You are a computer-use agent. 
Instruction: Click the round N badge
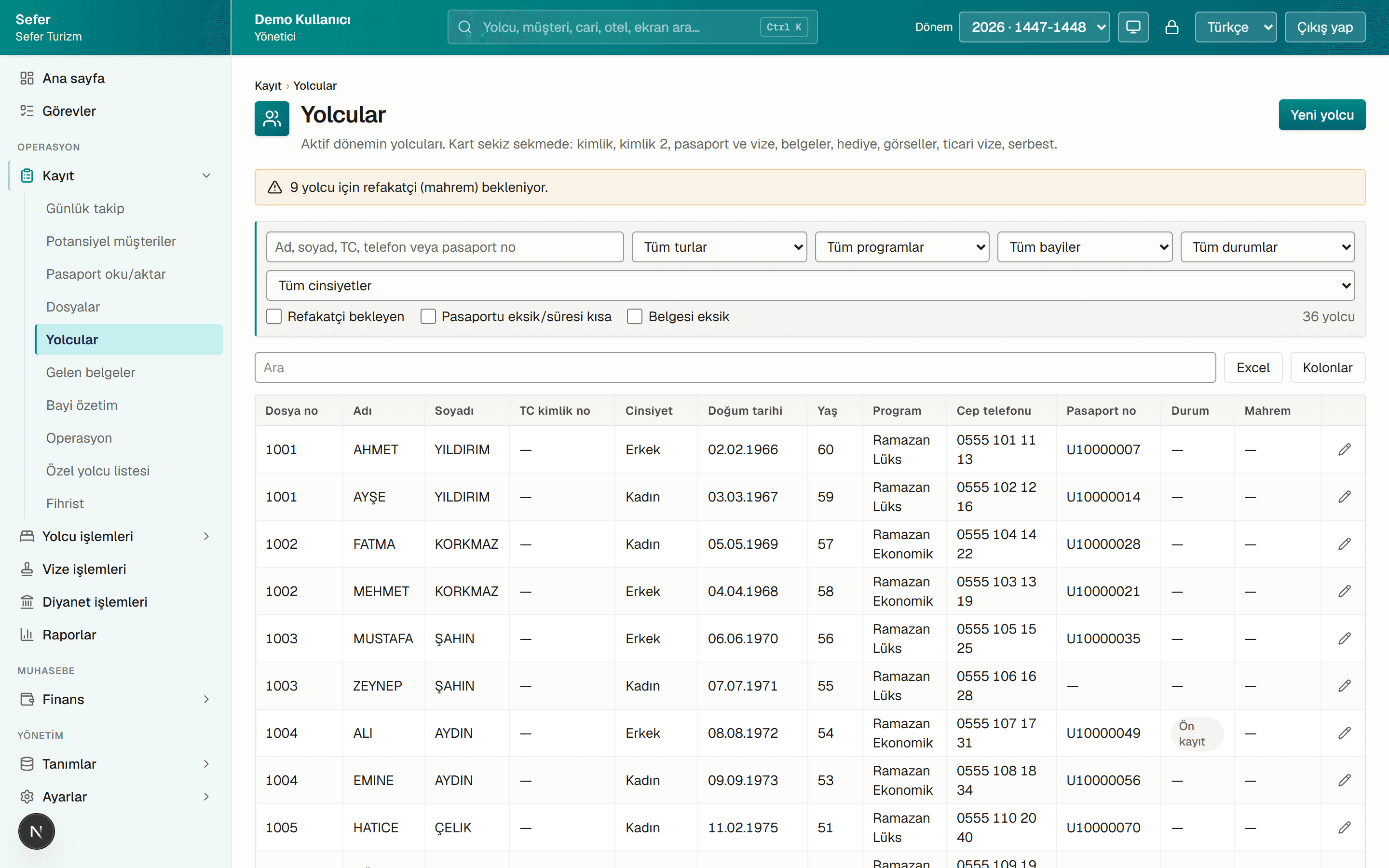[x=36, y=831]
